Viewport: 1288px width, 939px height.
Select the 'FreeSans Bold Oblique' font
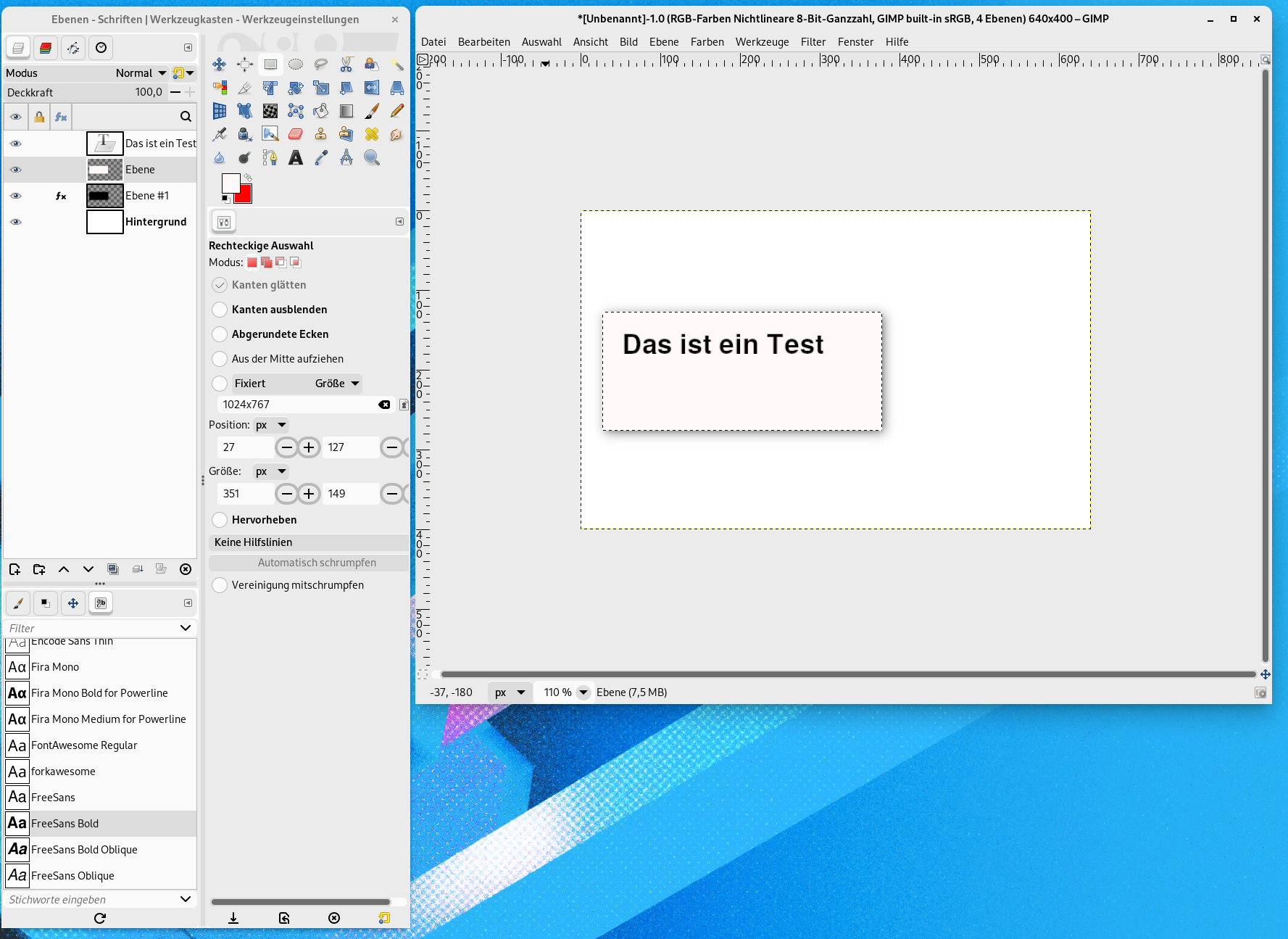tap(100, 850)
